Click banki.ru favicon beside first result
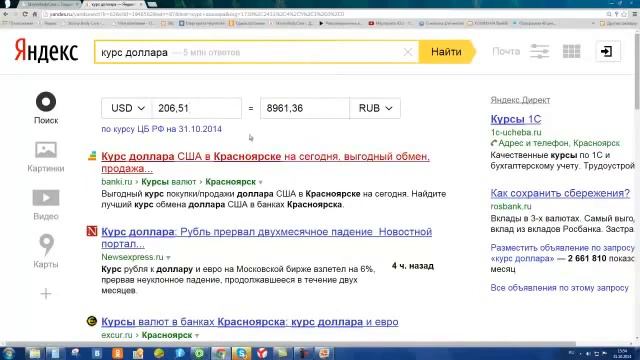The height and width of the screenshot is (360, 640). pos(92,156)
